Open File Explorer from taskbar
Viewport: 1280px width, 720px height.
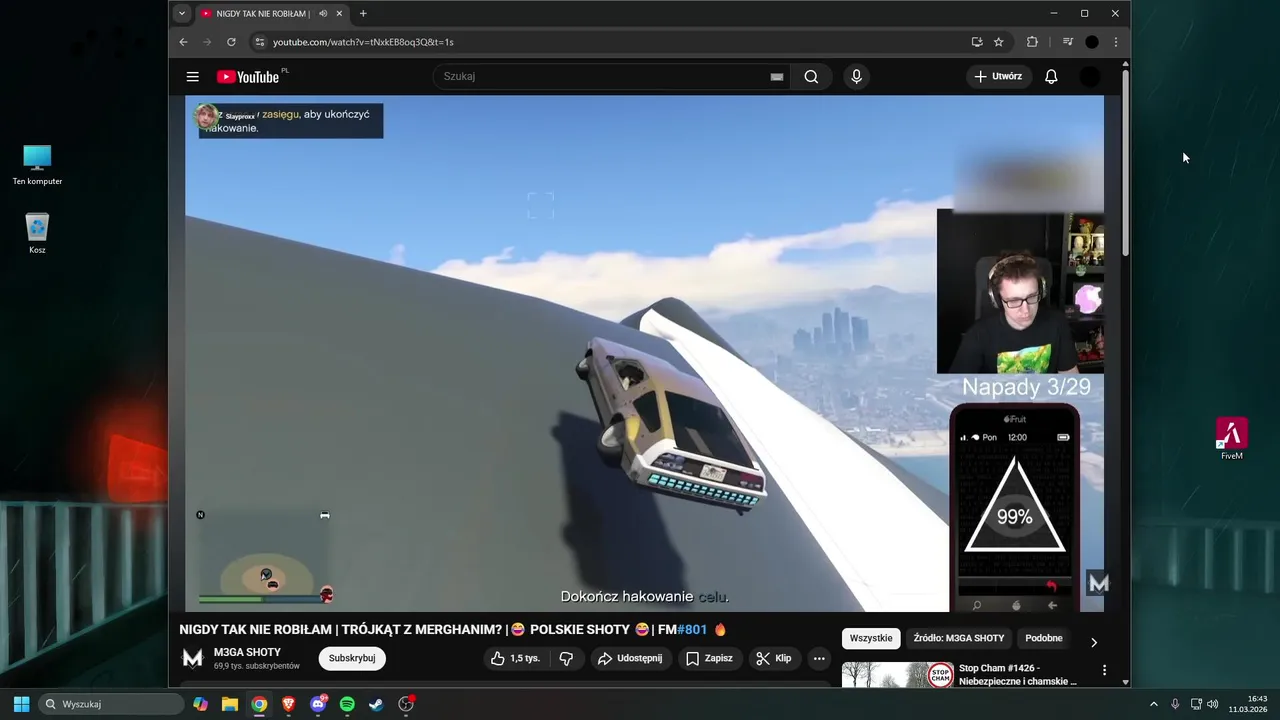pos(230,704)
